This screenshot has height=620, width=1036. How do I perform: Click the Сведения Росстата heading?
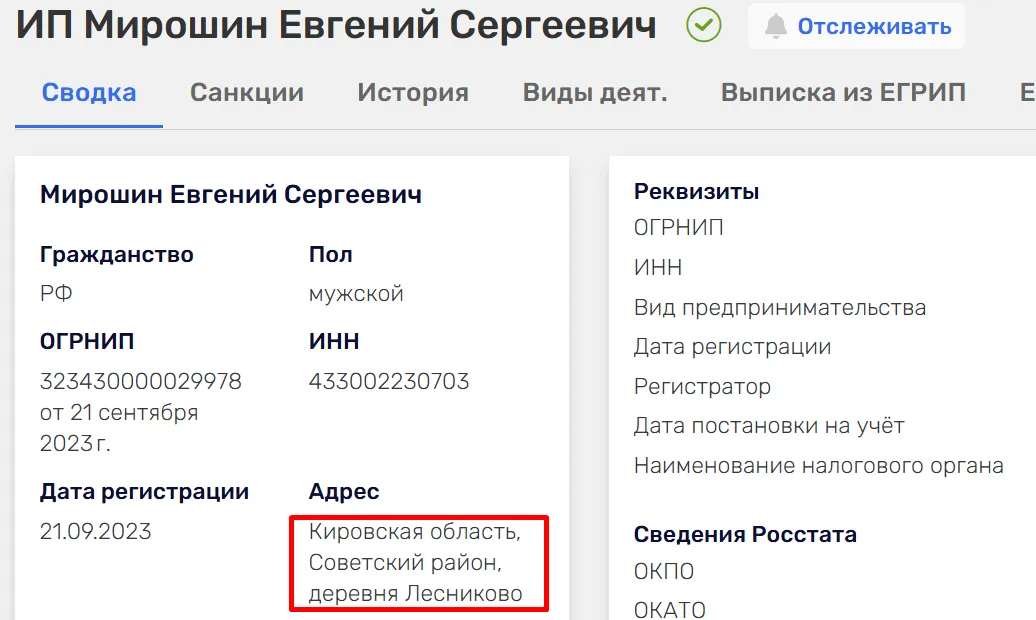click(x=745, y=534)
